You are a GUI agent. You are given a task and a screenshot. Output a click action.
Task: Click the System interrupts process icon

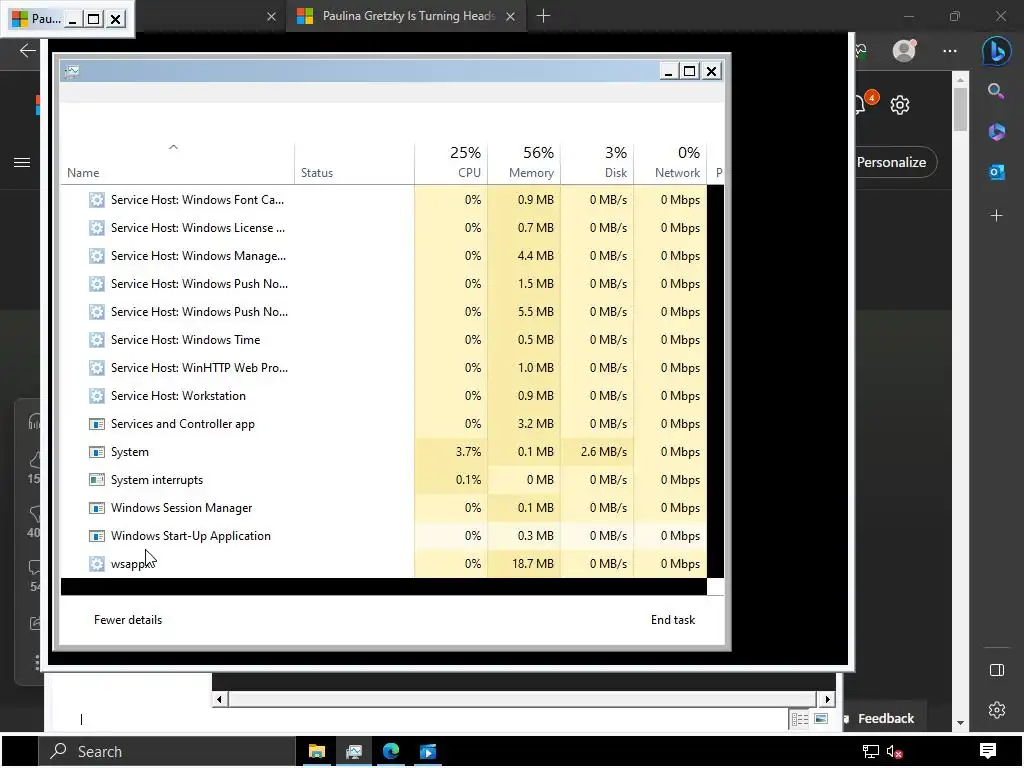[x=97, y=480]
